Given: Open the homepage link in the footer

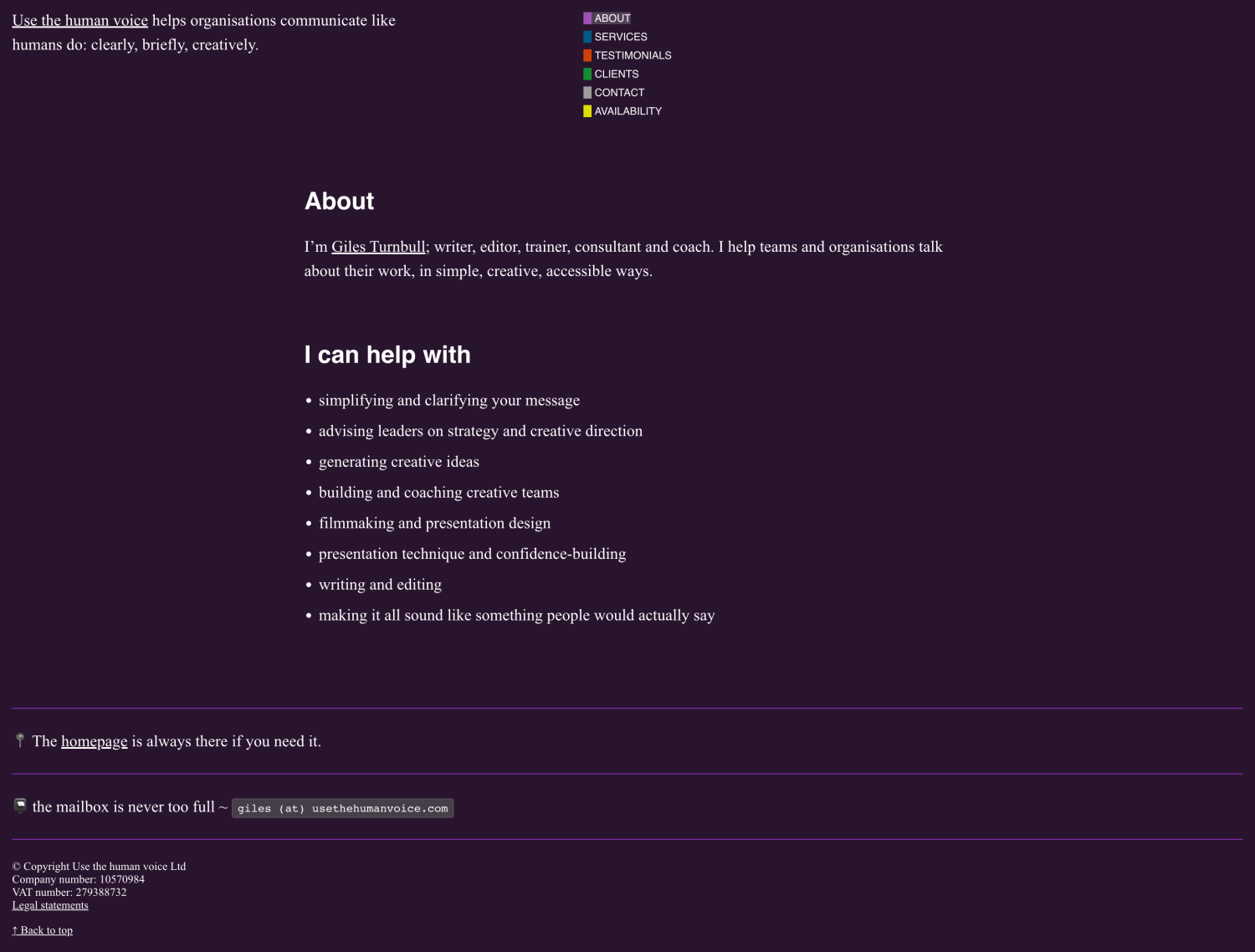Looking at the screenshot, I should click(95, 741).
